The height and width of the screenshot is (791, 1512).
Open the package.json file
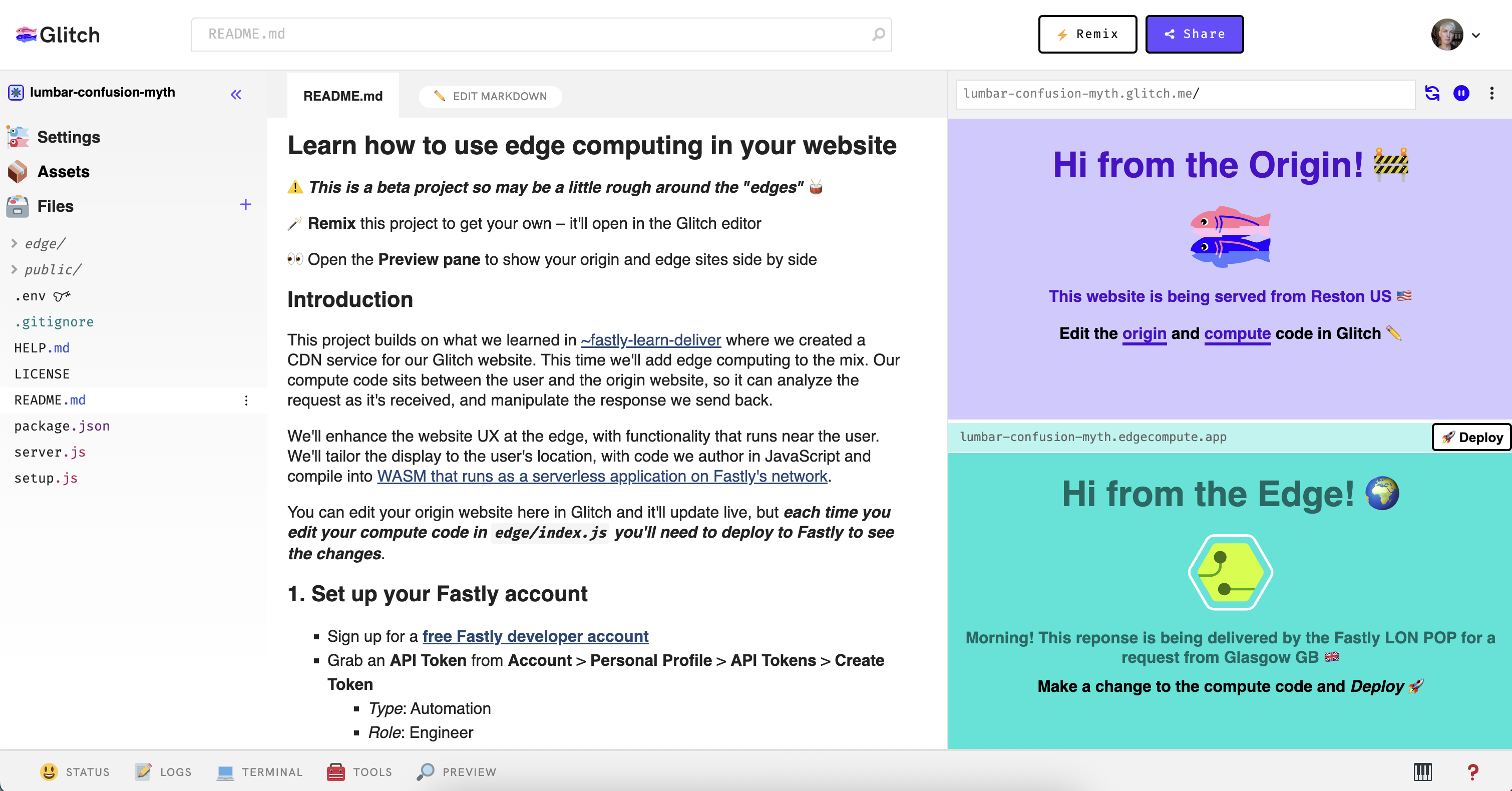tap(62, 426)
